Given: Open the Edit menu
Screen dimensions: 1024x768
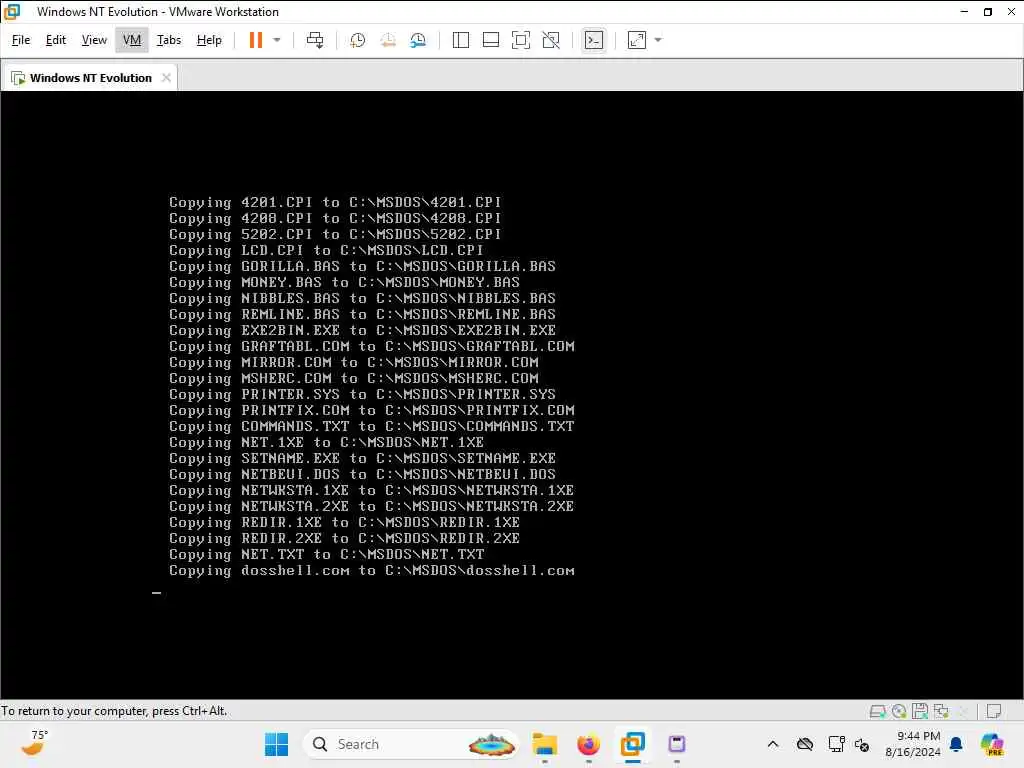Looking at the screenshot, I should pos(56,40).
